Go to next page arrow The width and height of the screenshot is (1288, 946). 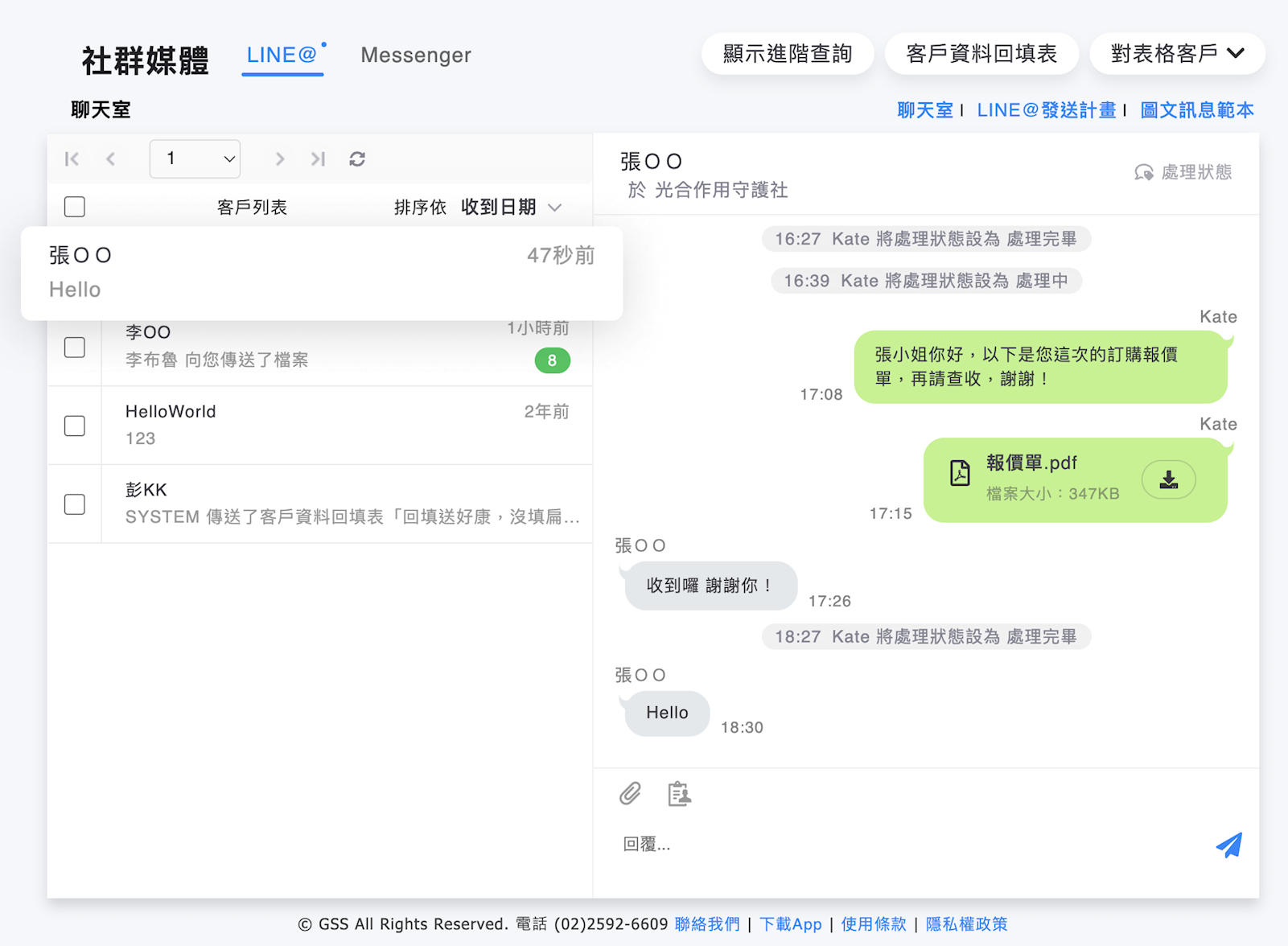(279, 159)
